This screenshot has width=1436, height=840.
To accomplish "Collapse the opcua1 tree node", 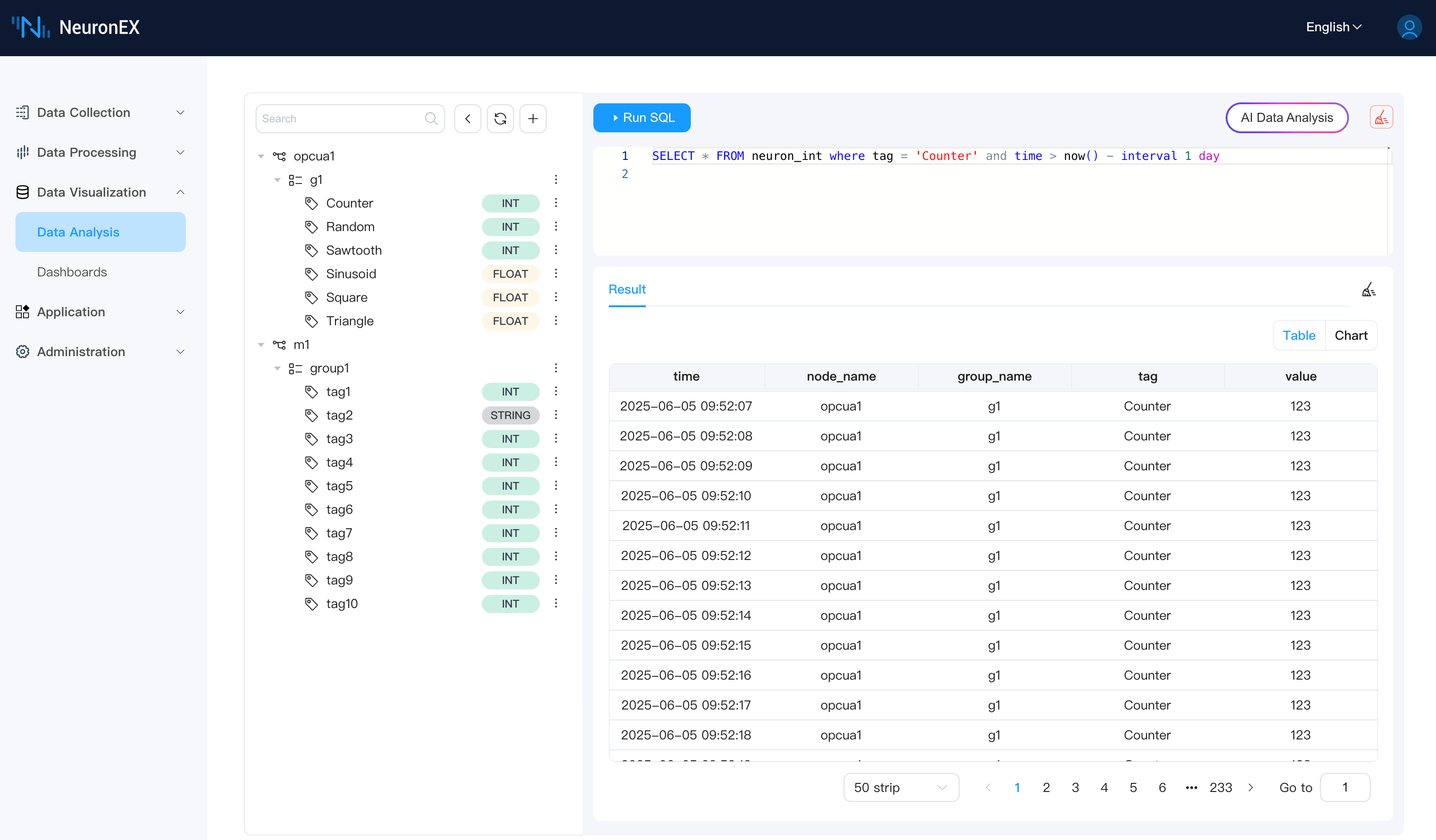I will pos(261,156).
